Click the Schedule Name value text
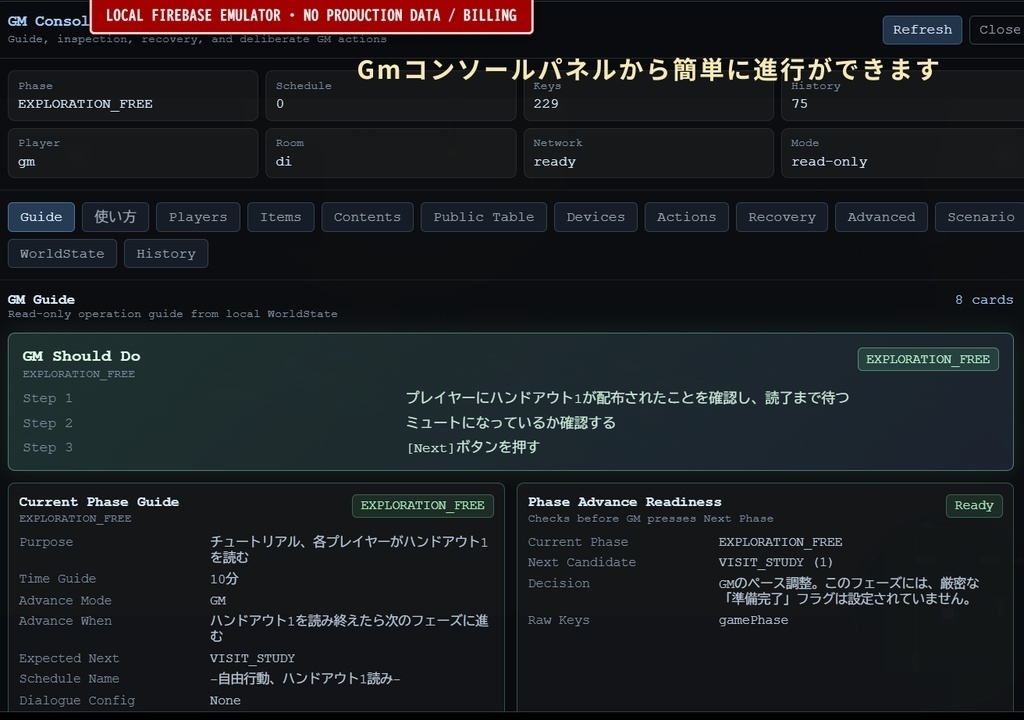This screenshot has height=720, width=1024. point(305,679)
